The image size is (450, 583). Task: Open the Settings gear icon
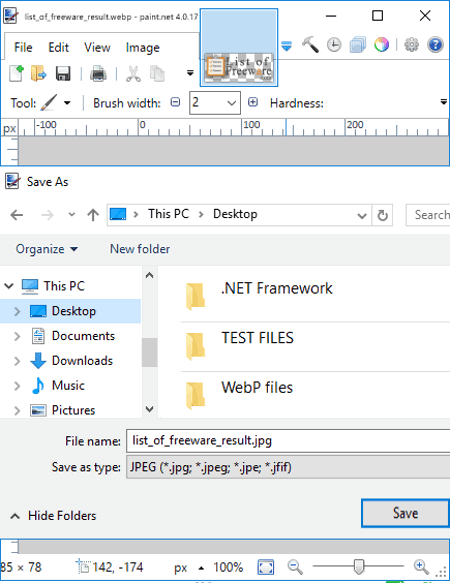(411, 45)
